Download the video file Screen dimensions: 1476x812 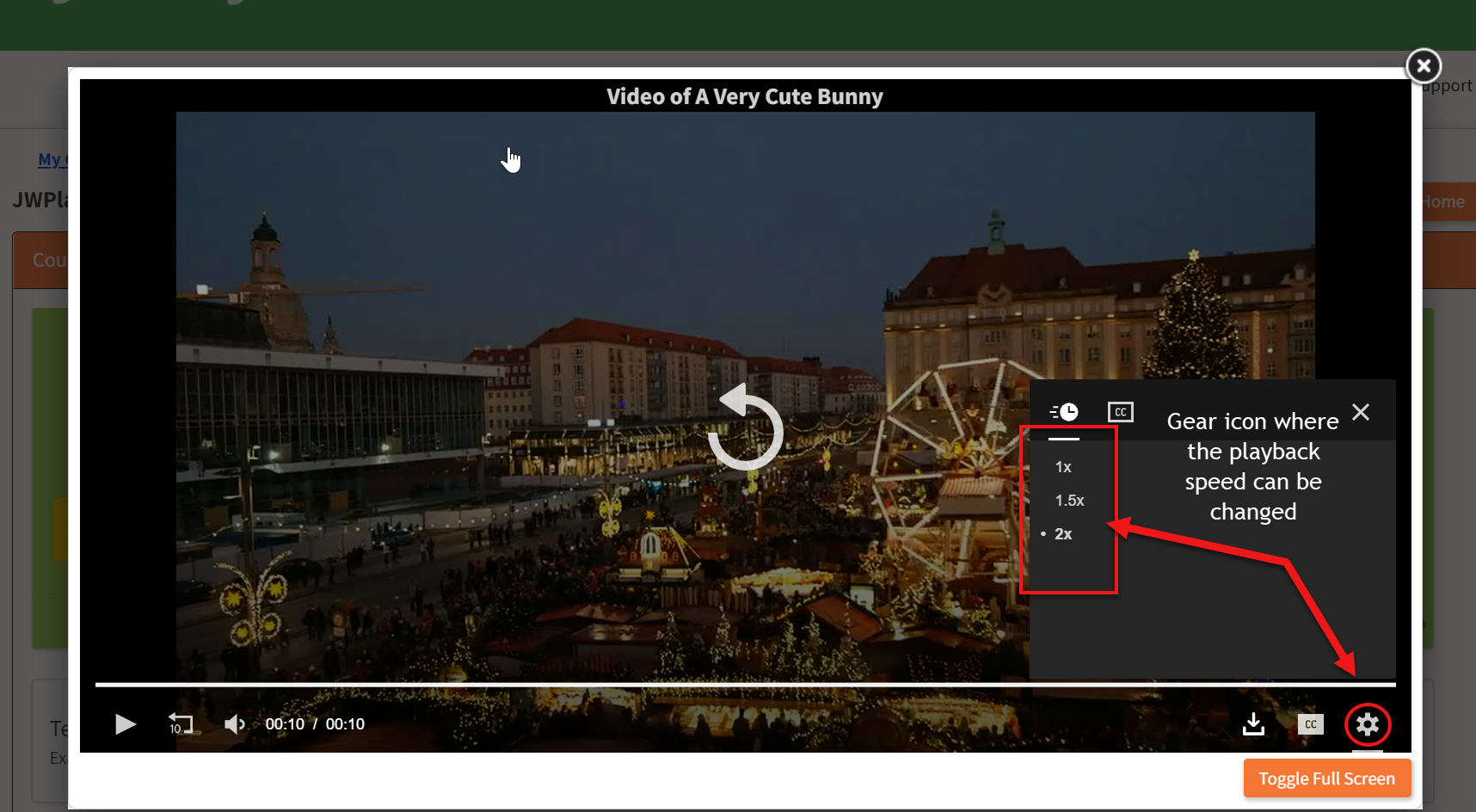(x=1253, y=724)
